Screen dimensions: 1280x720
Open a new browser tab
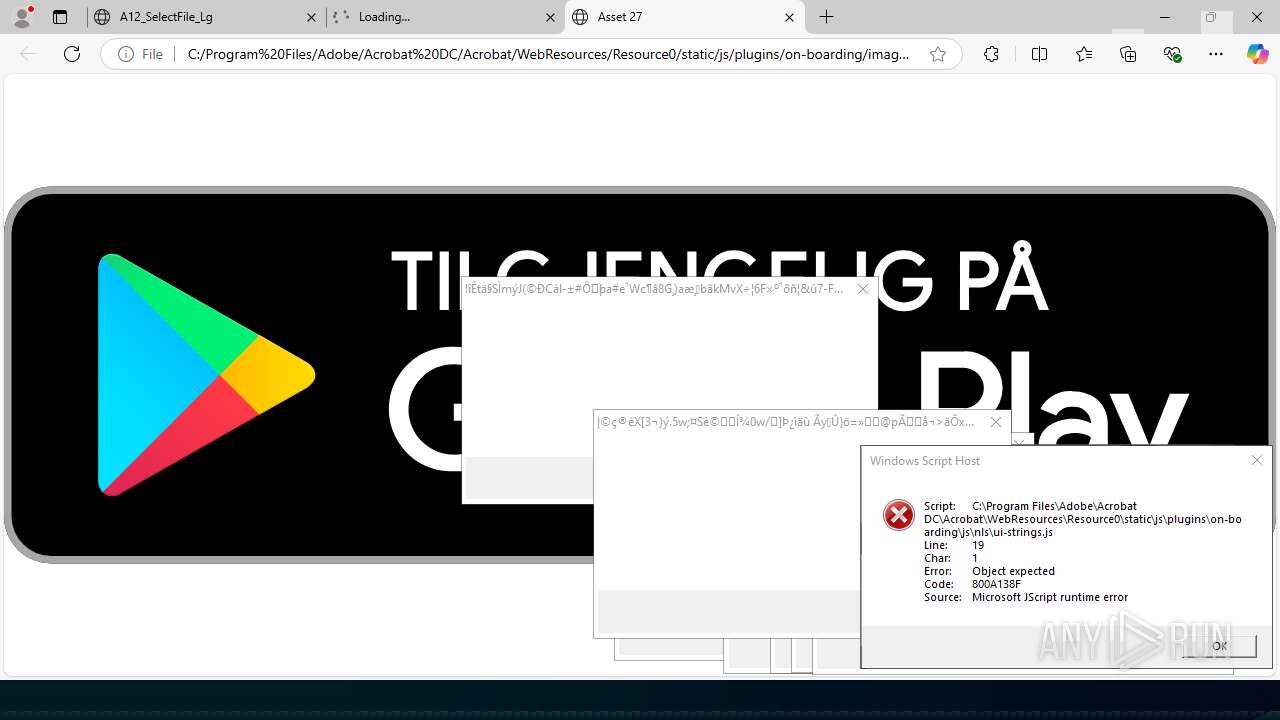(x=826, y=17)
